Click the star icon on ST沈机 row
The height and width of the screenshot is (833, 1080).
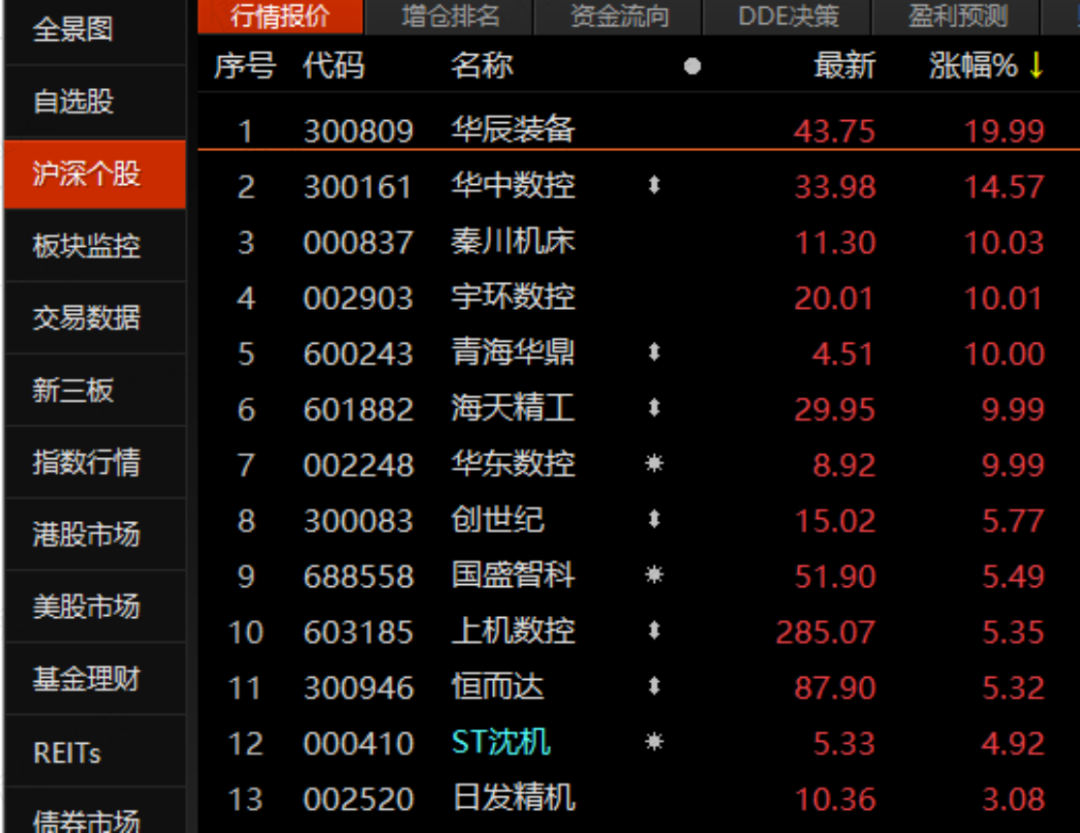click(654, 742)
